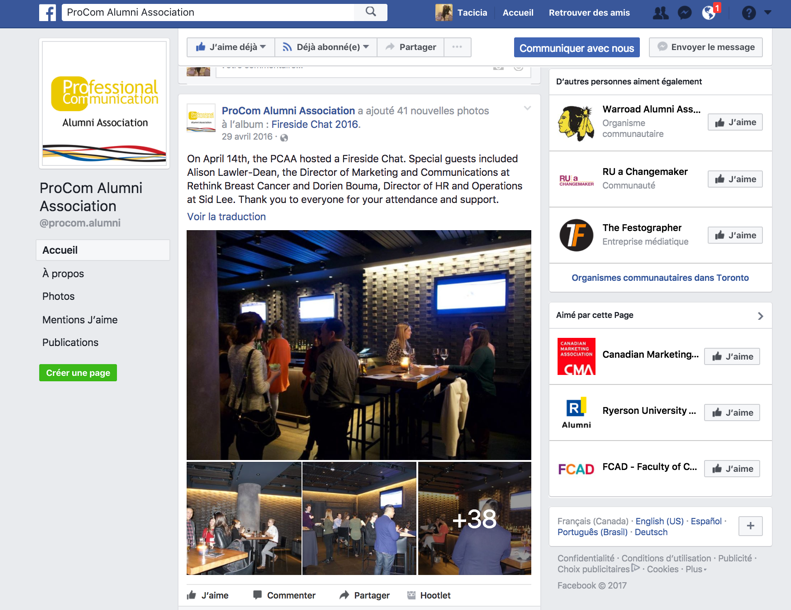Expand the Aimé par cette Page chevron

pos(760,316)
